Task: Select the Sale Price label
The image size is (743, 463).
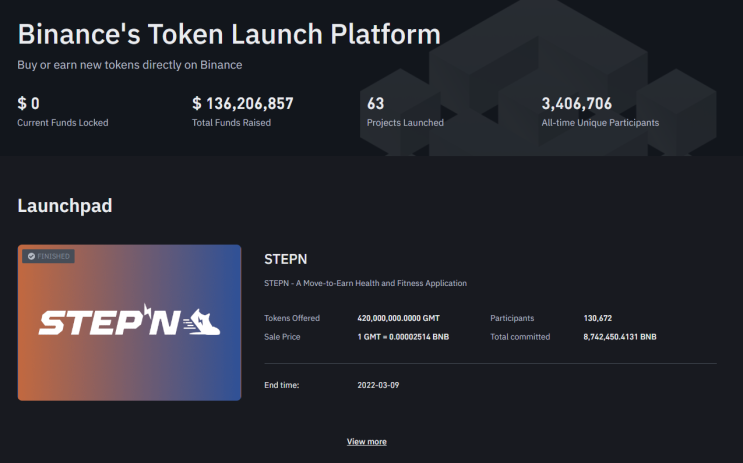Action: click(x=282, y=337)
